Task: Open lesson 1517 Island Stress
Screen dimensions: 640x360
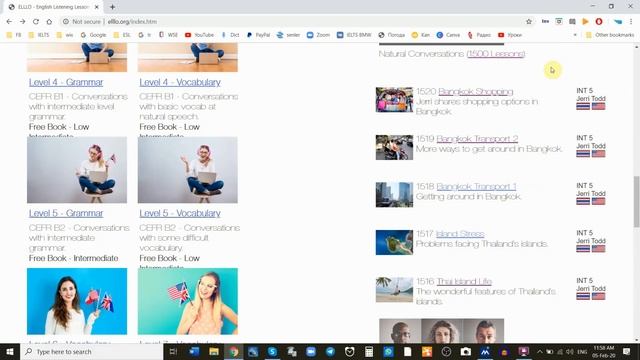Action: click(x=460, y=234)
